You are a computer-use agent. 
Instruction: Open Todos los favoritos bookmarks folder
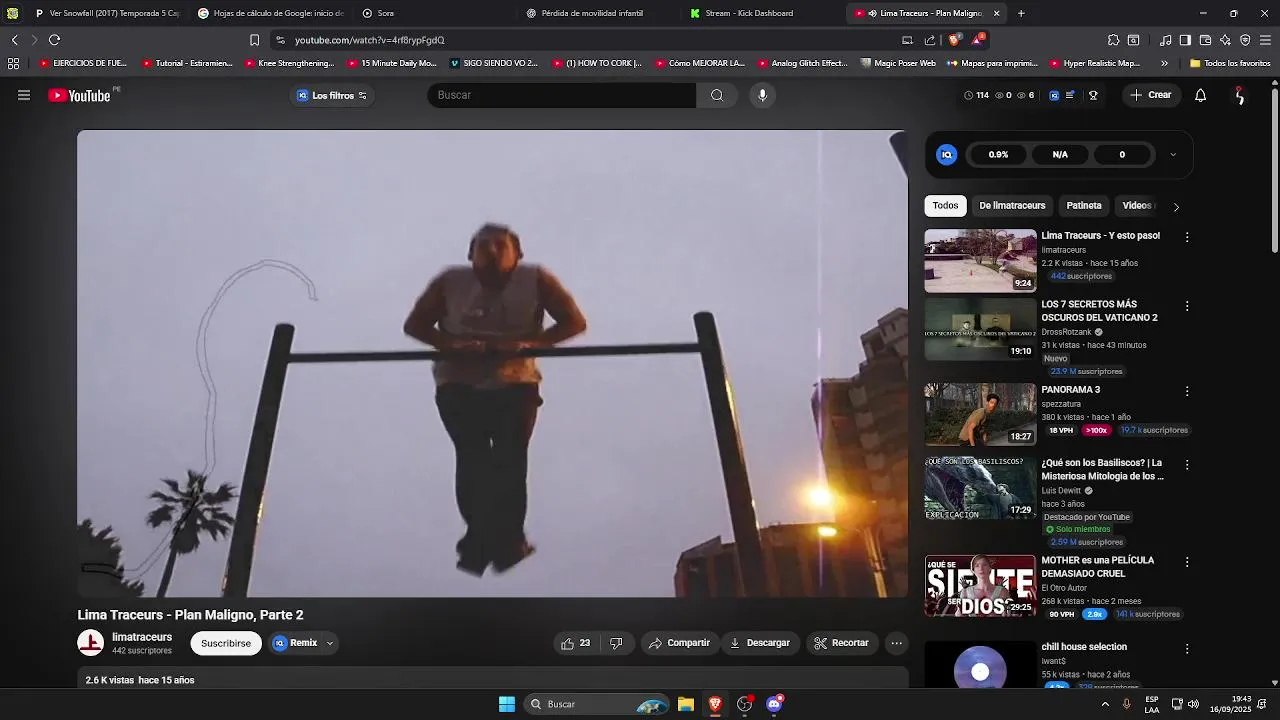tap(1229, 63)
